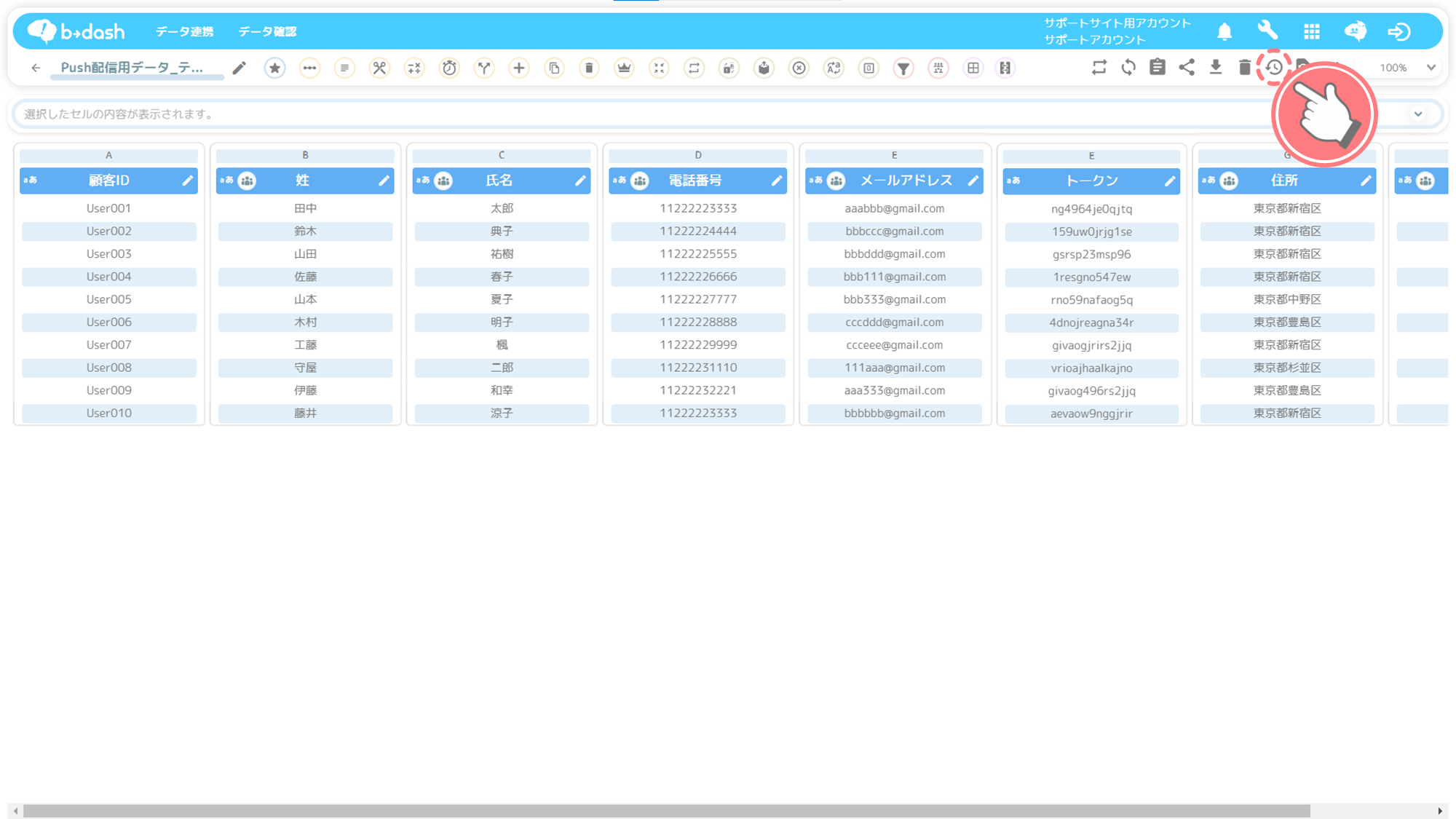Viewport: 1456px width, 819px height.
Task: Click the share icon
Action: tap(1187, 68)
